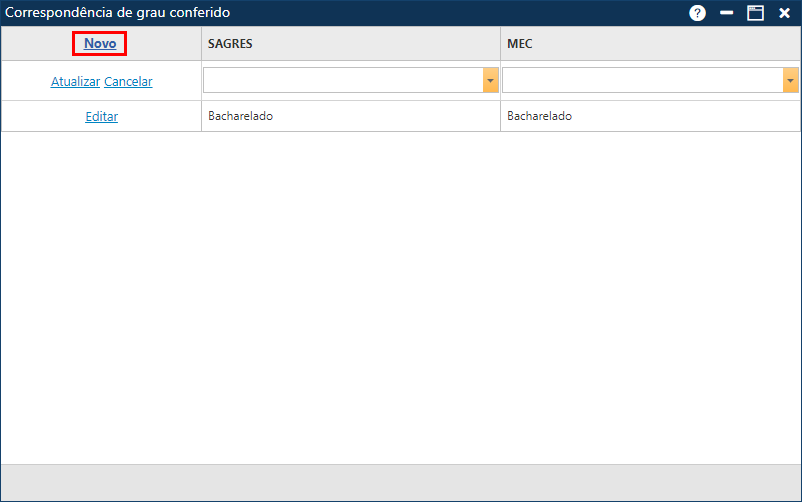Click the window title text

coord(118,13)
